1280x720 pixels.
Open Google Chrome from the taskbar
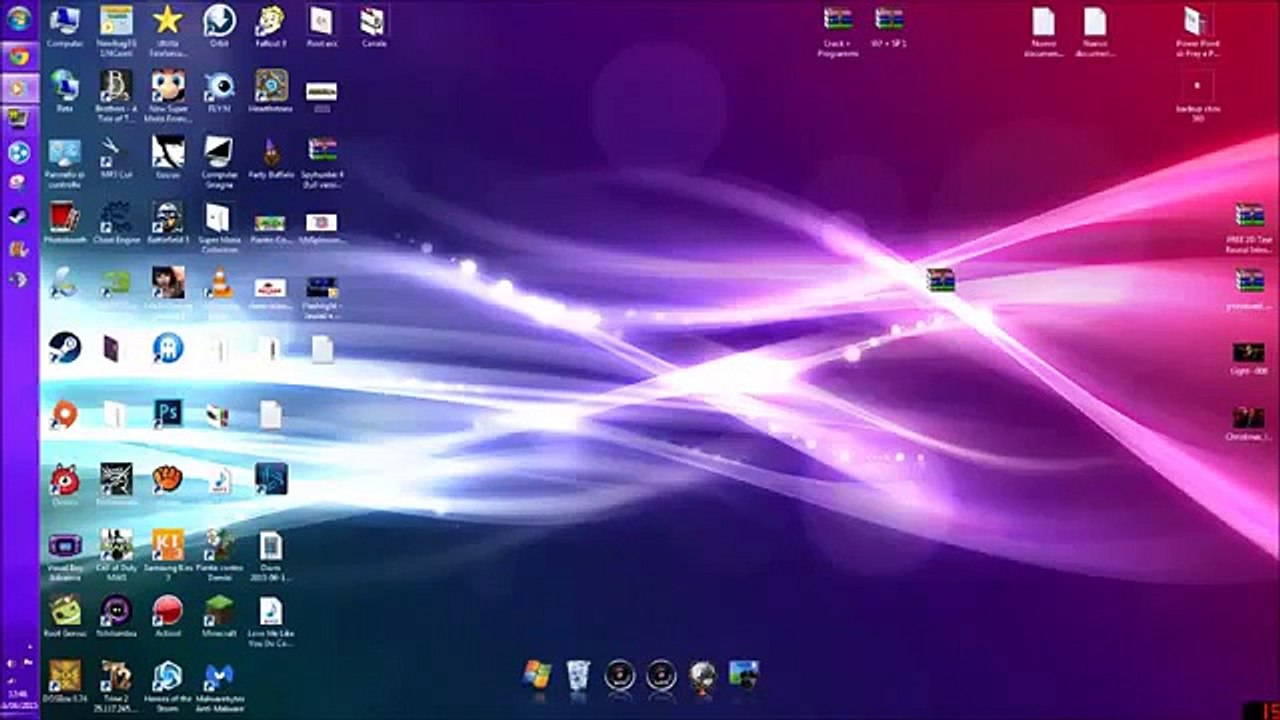(x=18, y=56)
